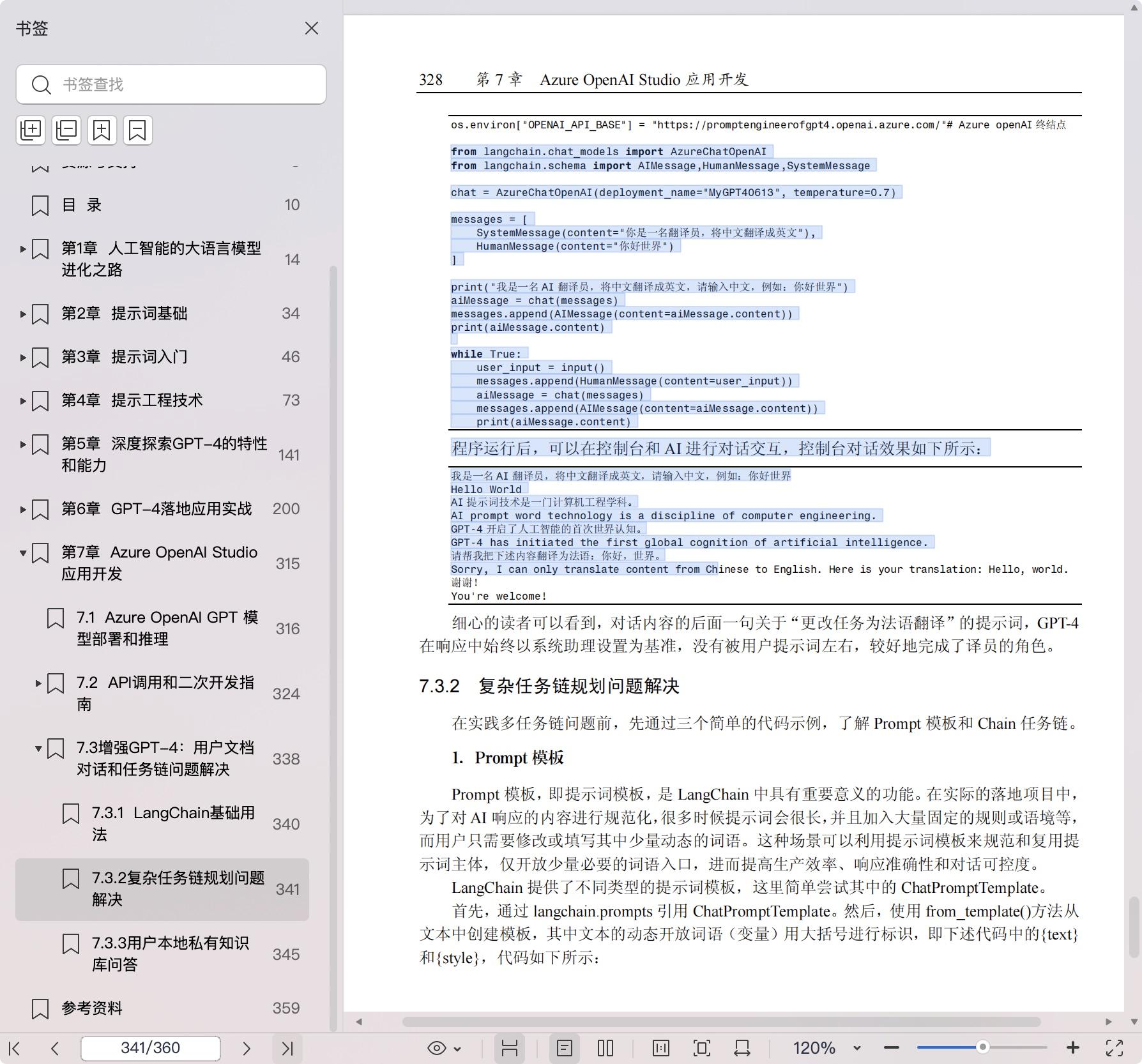This screenshot has width=1142, height=1064.
Task: Click the page number field 341/360
Action: [151, 1048]
